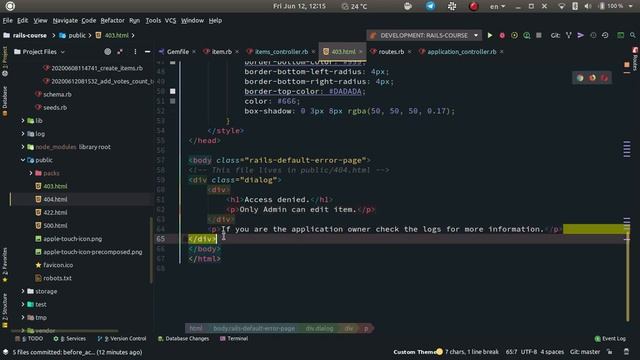Open the File menu
640x360 pixels.
click(7, 20)
